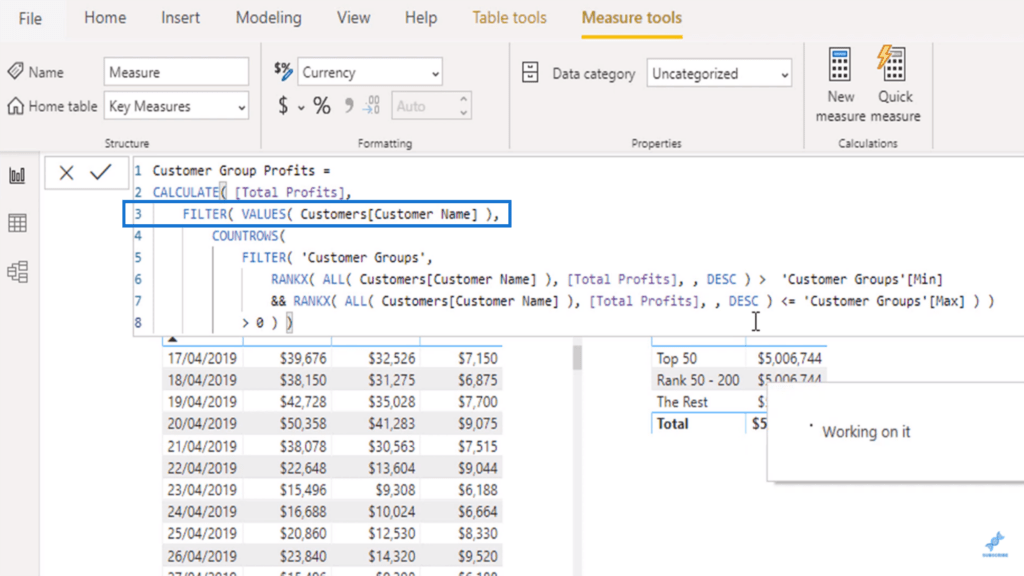Click the $5,006,744 value for Top 50
The height and width of the screenshot is (576, 1024).
(789, 359)
